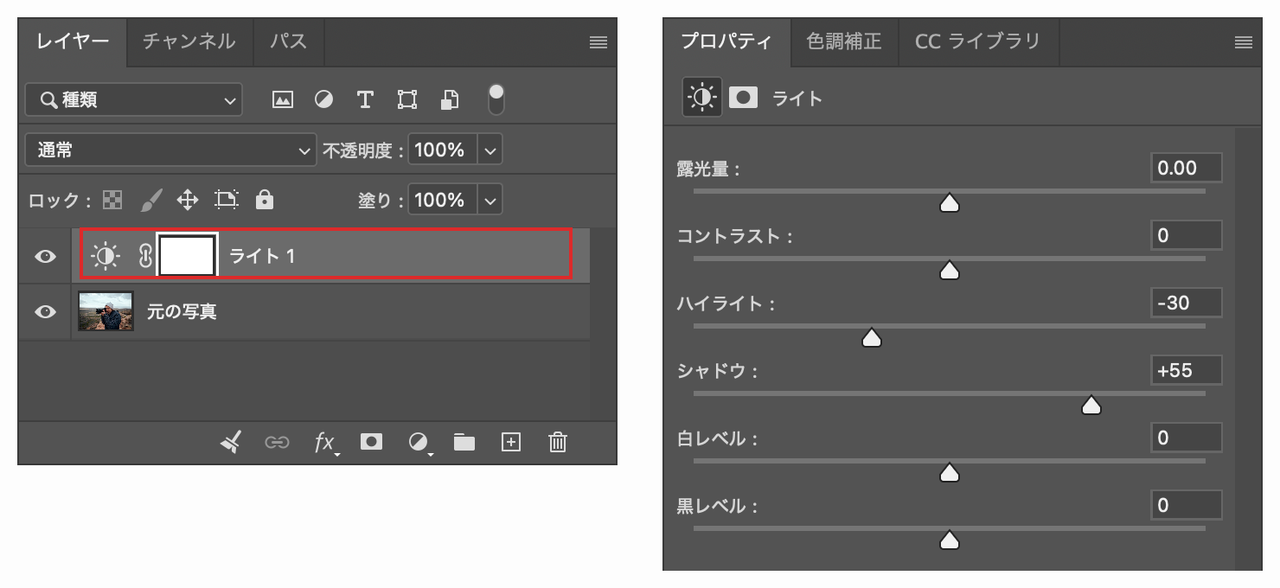Create a new layer group folder
This screenshot has width=1280, height=588.
click(x=464, y=442)
